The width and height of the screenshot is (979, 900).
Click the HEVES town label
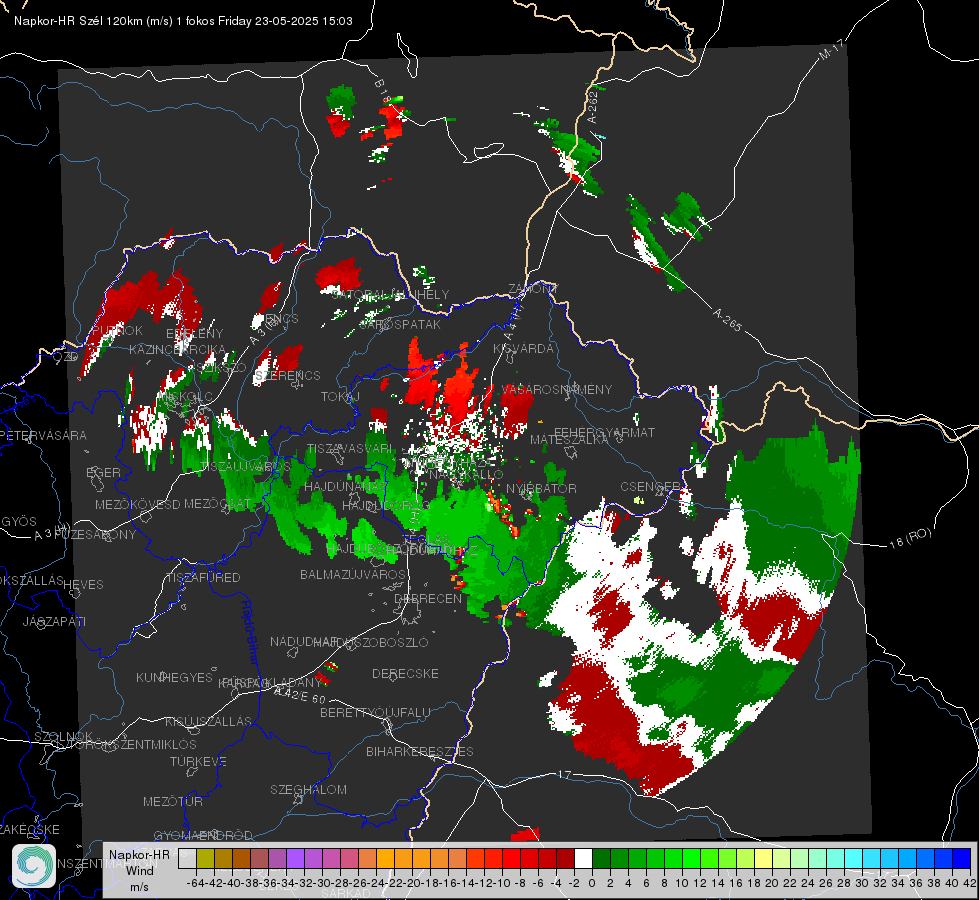point(83,585)
